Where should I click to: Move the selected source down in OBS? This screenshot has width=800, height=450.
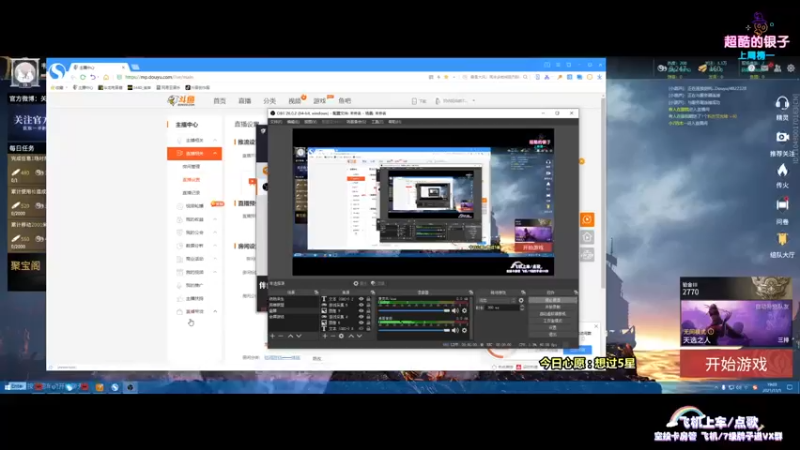[x=359, y=336]
